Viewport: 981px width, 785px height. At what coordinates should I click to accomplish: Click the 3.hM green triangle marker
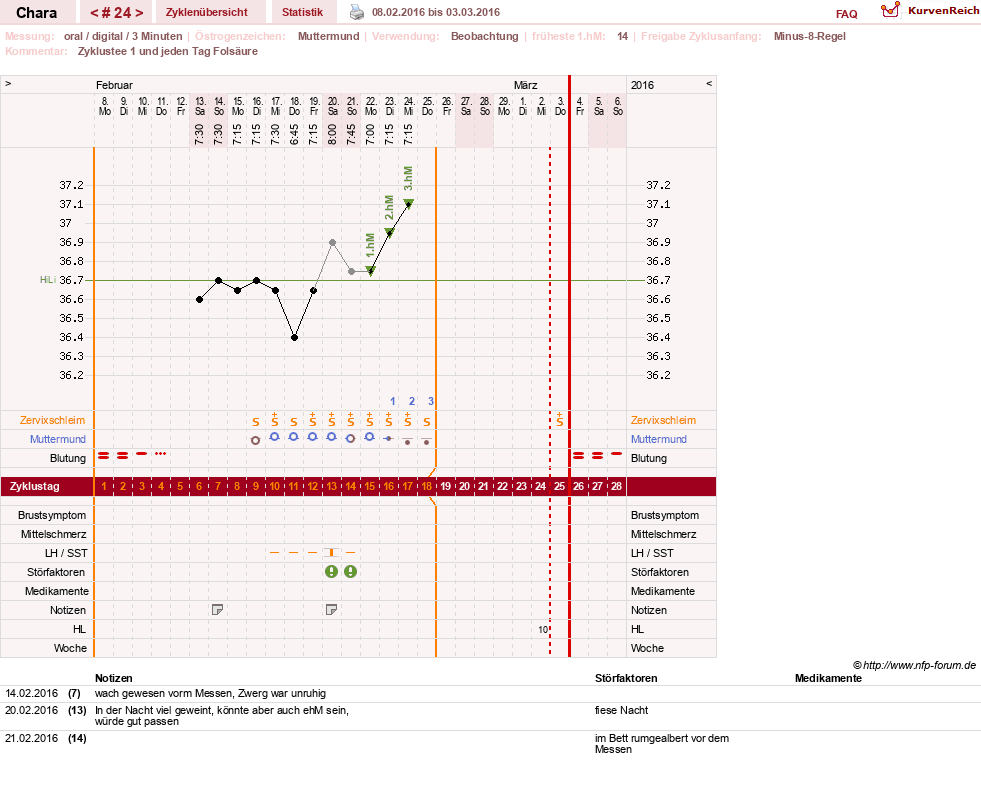pyautogui.click(x=409, y=203)
